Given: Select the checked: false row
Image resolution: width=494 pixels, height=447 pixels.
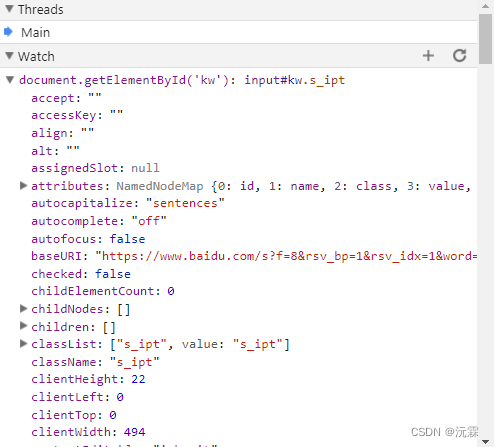Looking at the screenshot, I should [x=81, y=274].
